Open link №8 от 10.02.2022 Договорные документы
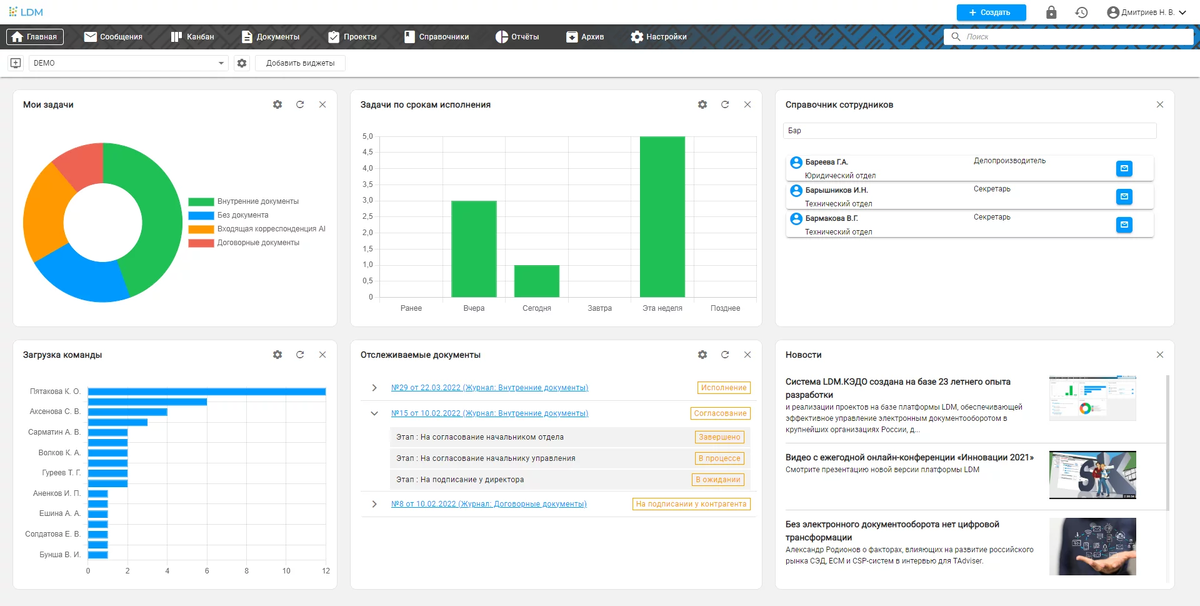 click(x=489, y=504)
